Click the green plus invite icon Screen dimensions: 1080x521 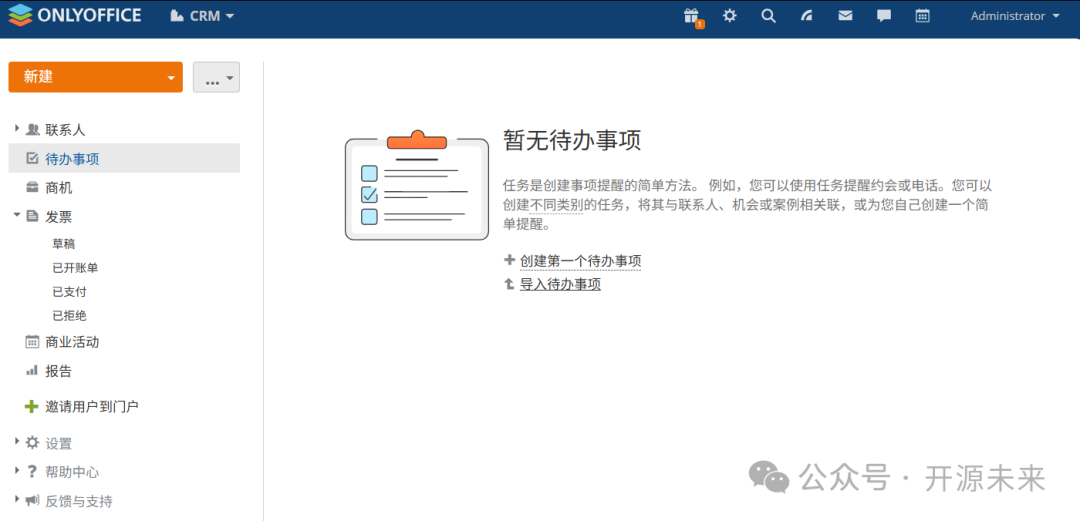[x=31, y=407]
